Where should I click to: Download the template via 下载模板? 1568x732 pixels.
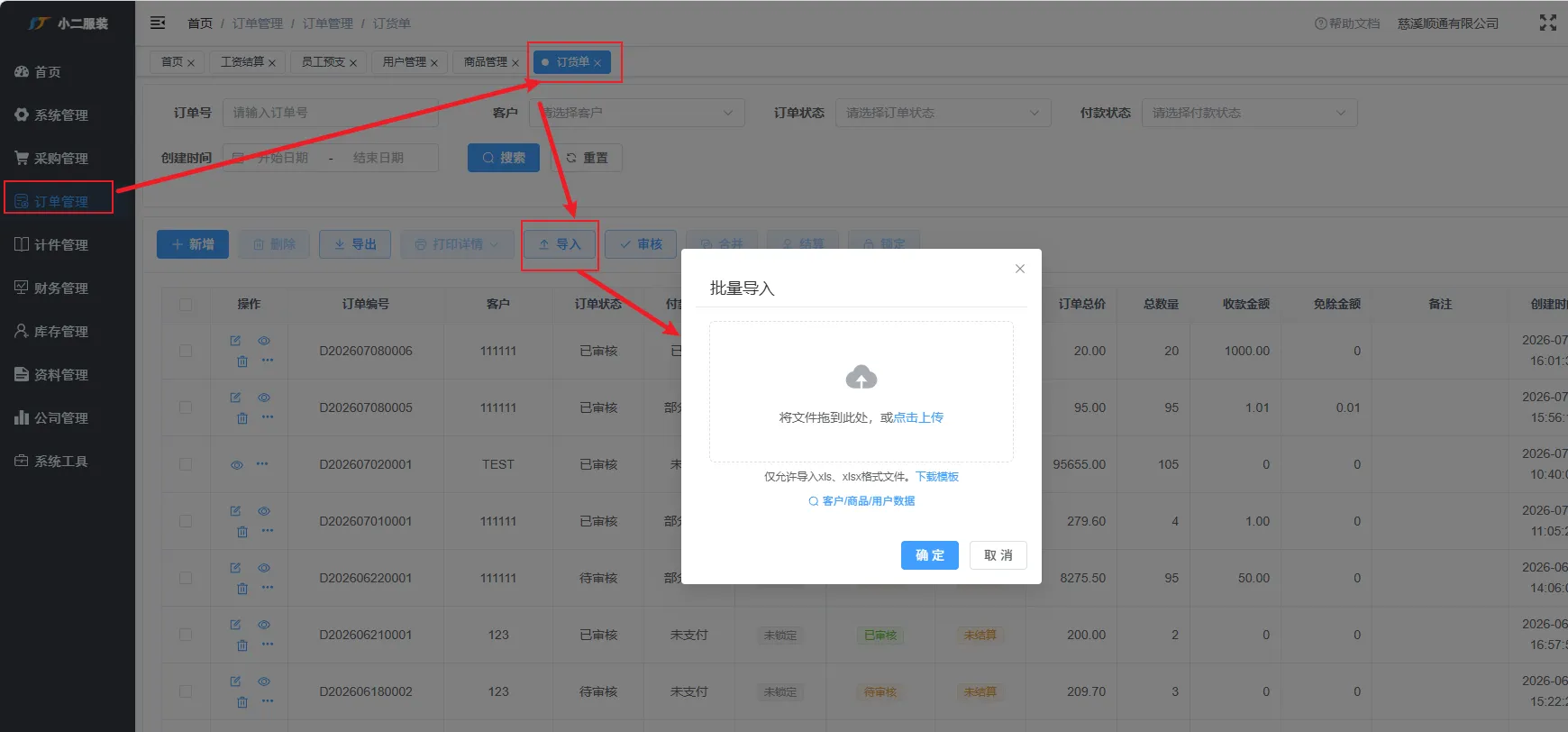(x=937, y=477)
